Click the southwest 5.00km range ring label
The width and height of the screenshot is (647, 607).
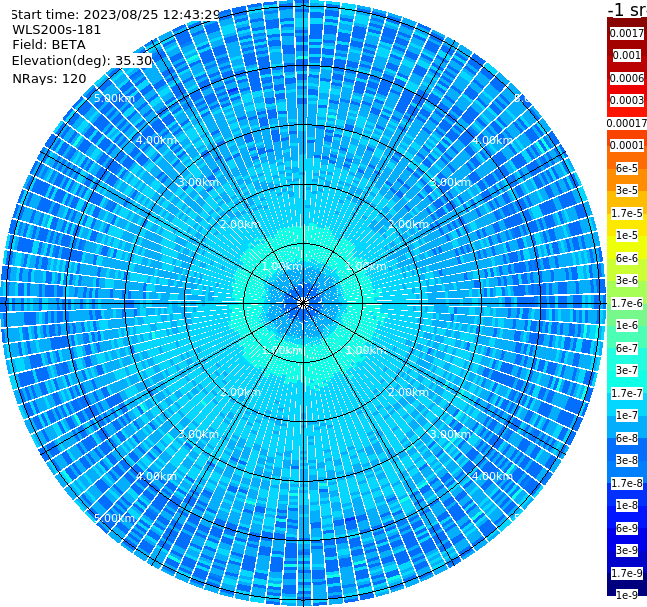pos(114,518)
